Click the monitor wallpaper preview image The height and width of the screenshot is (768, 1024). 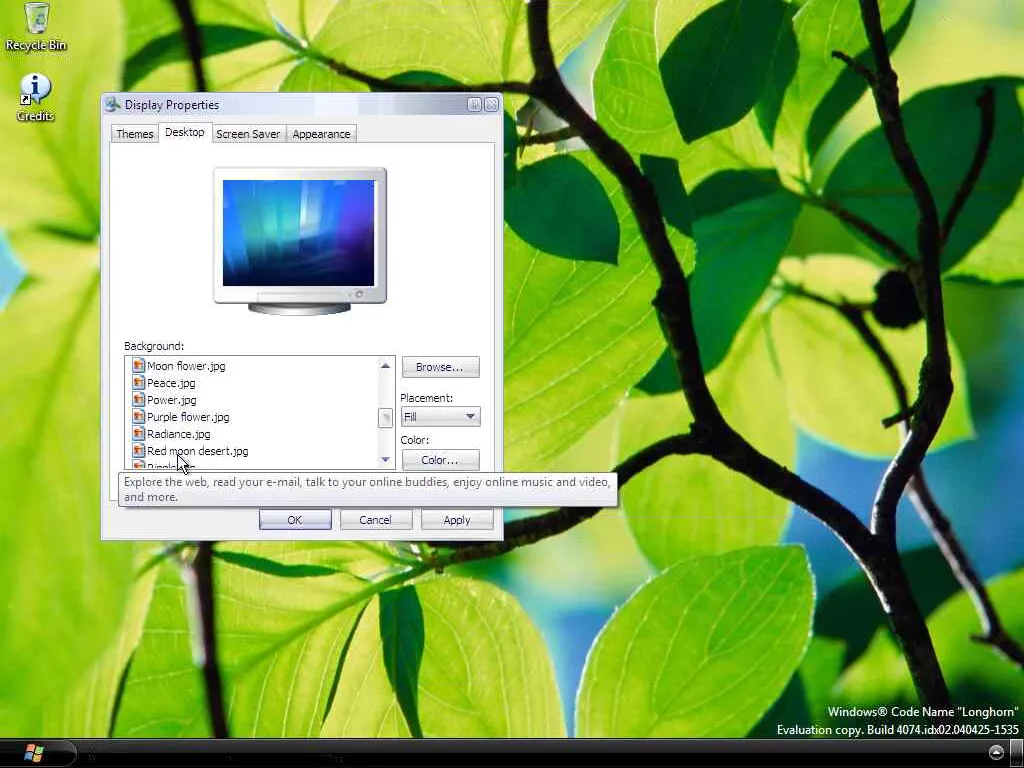point(299,233)
